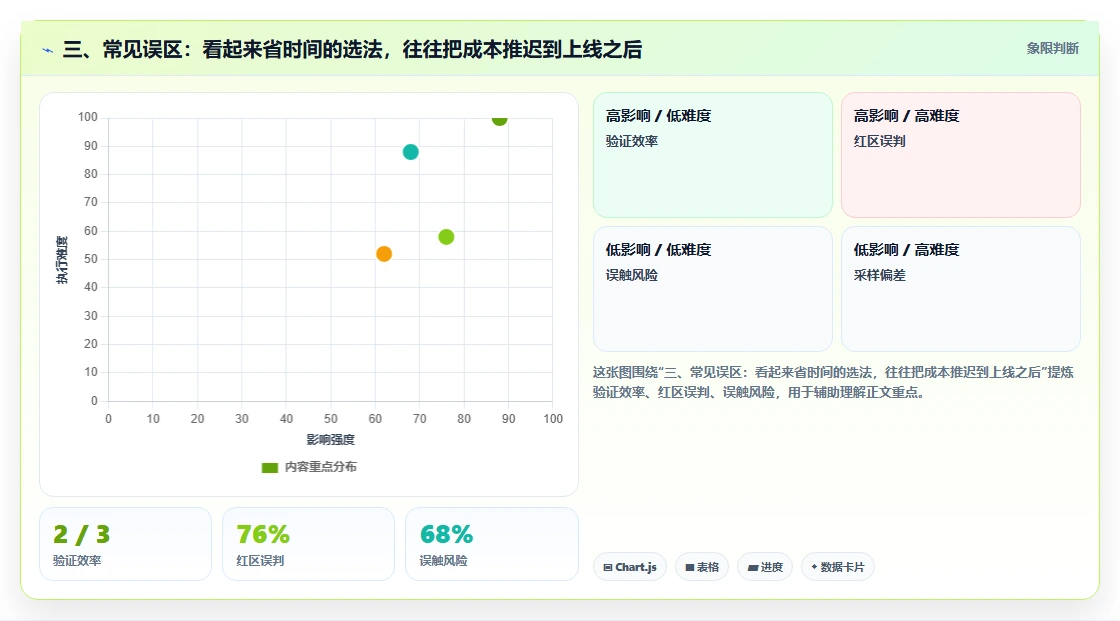Open the 低影响 / 高难度 quadrant card

point(961,289)
